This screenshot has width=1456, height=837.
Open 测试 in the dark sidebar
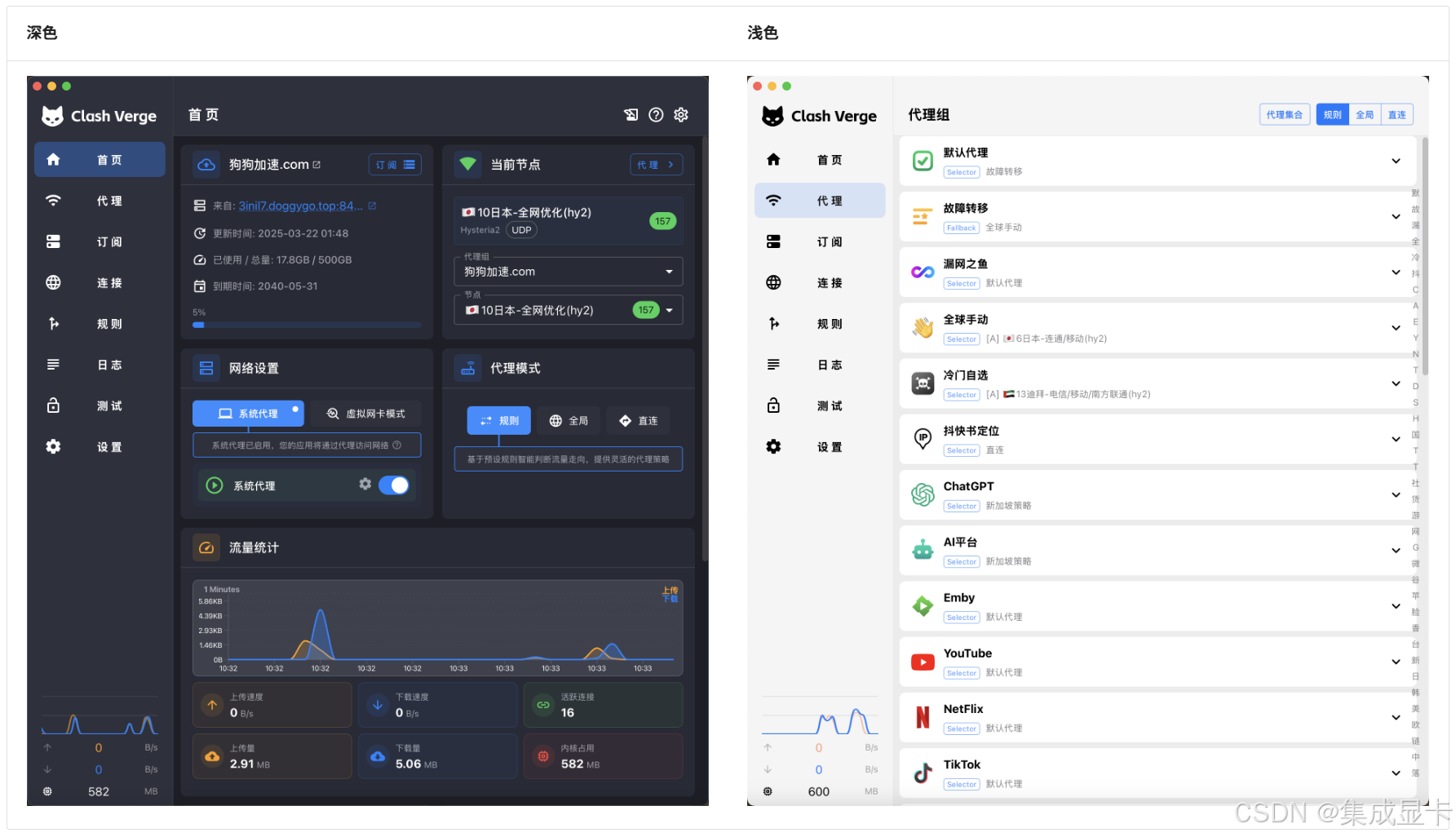click(x=100, y=405)
